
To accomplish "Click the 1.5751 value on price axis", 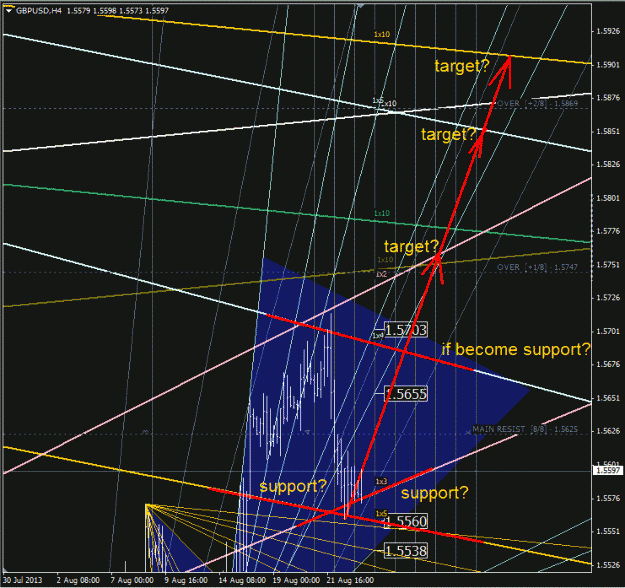I will (608, 264).
